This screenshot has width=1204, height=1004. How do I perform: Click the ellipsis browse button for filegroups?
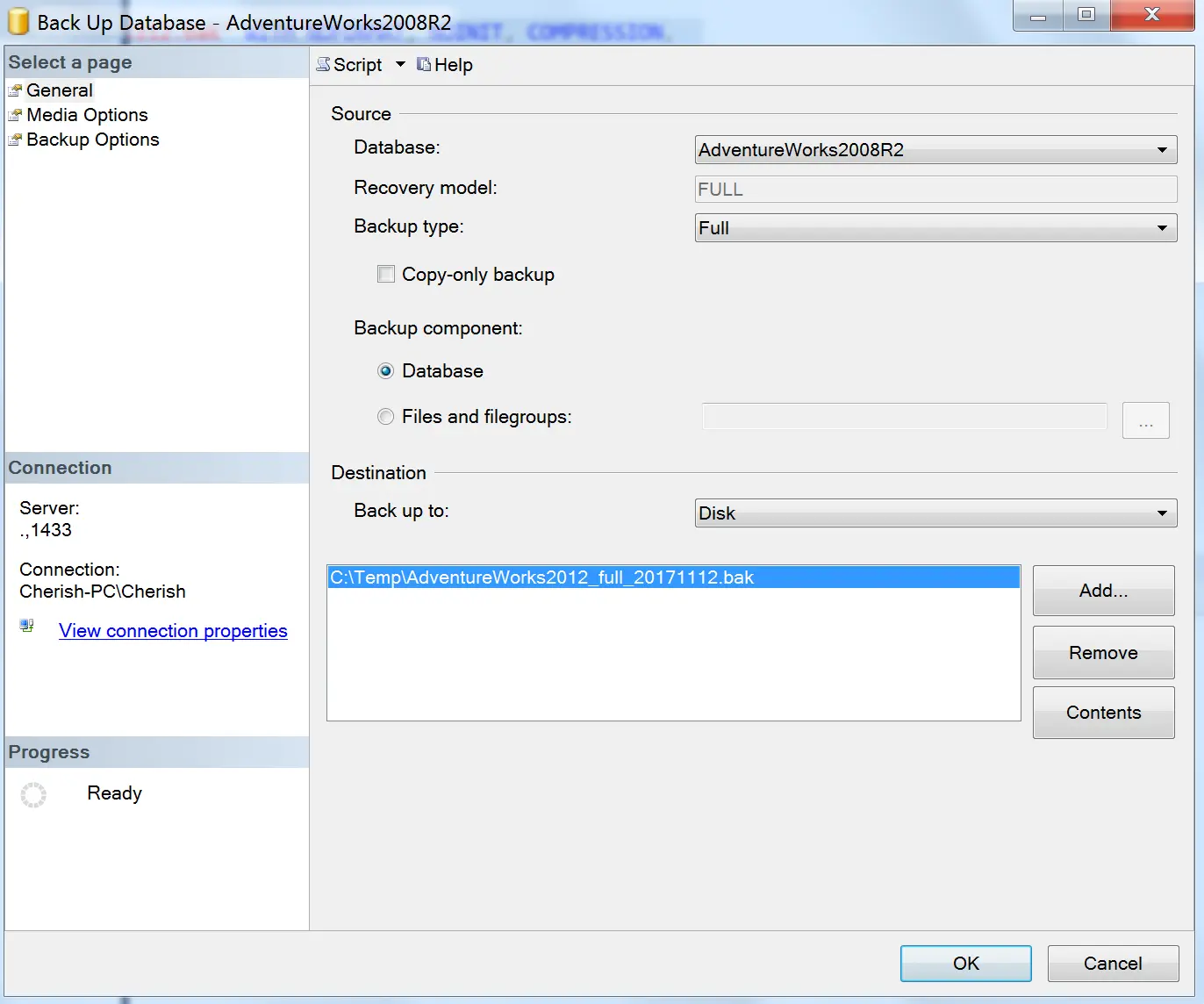1145,420
